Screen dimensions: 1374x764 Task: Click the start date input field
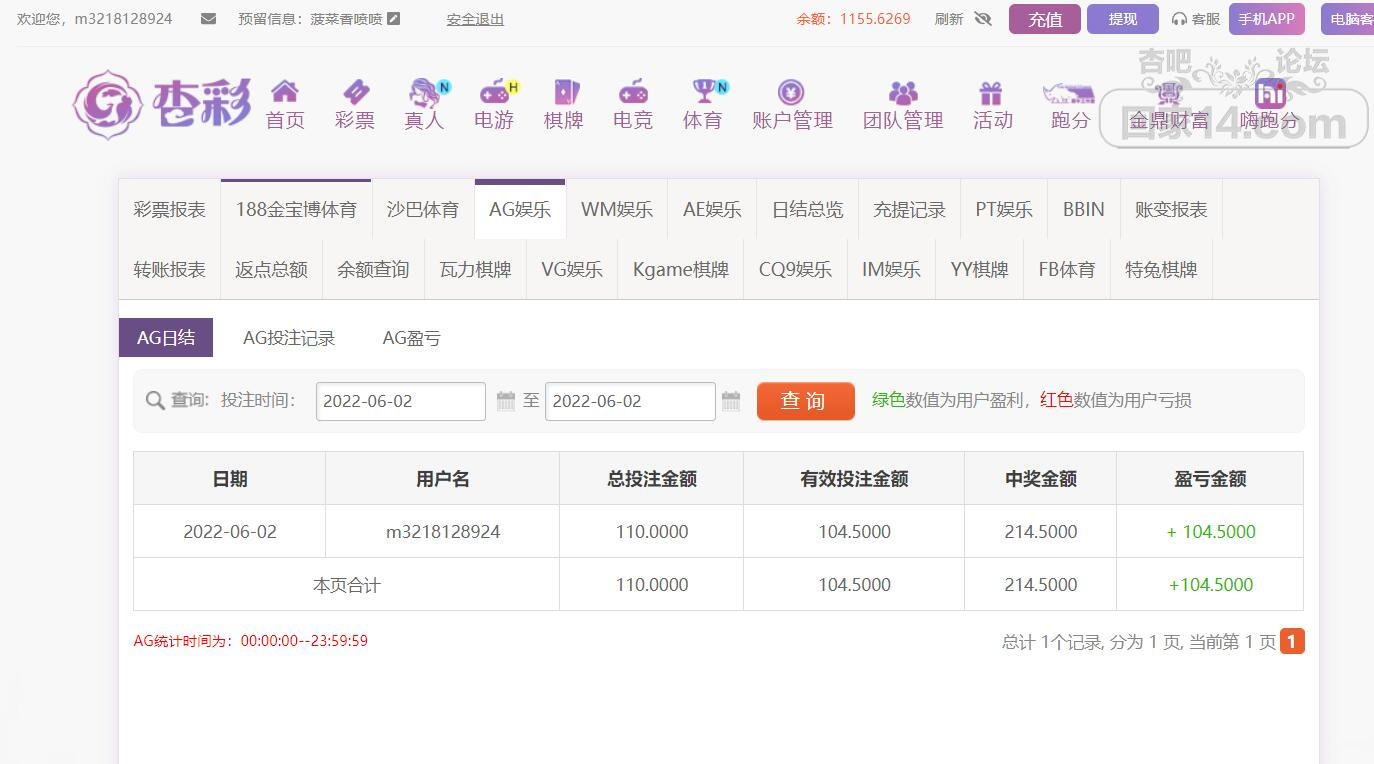click(400, 401)
